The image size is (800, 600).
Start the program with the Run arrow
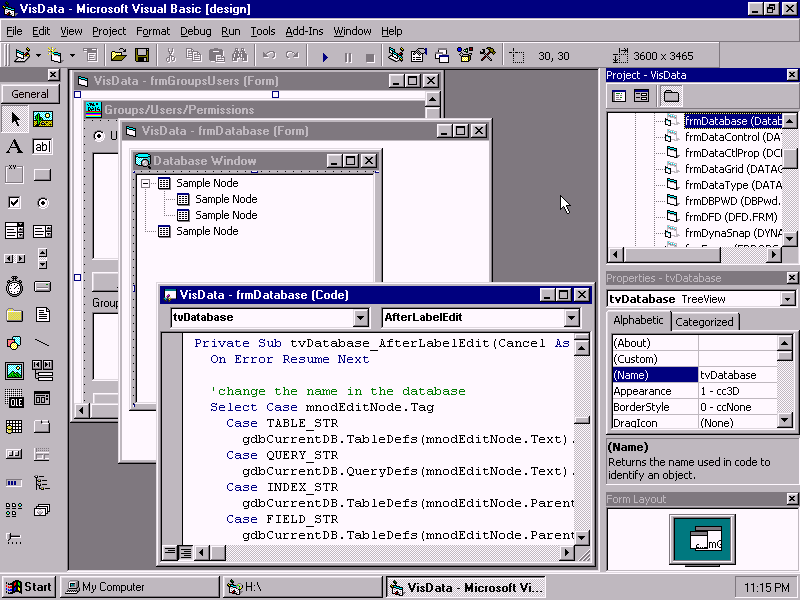click(x=325, y=56)
